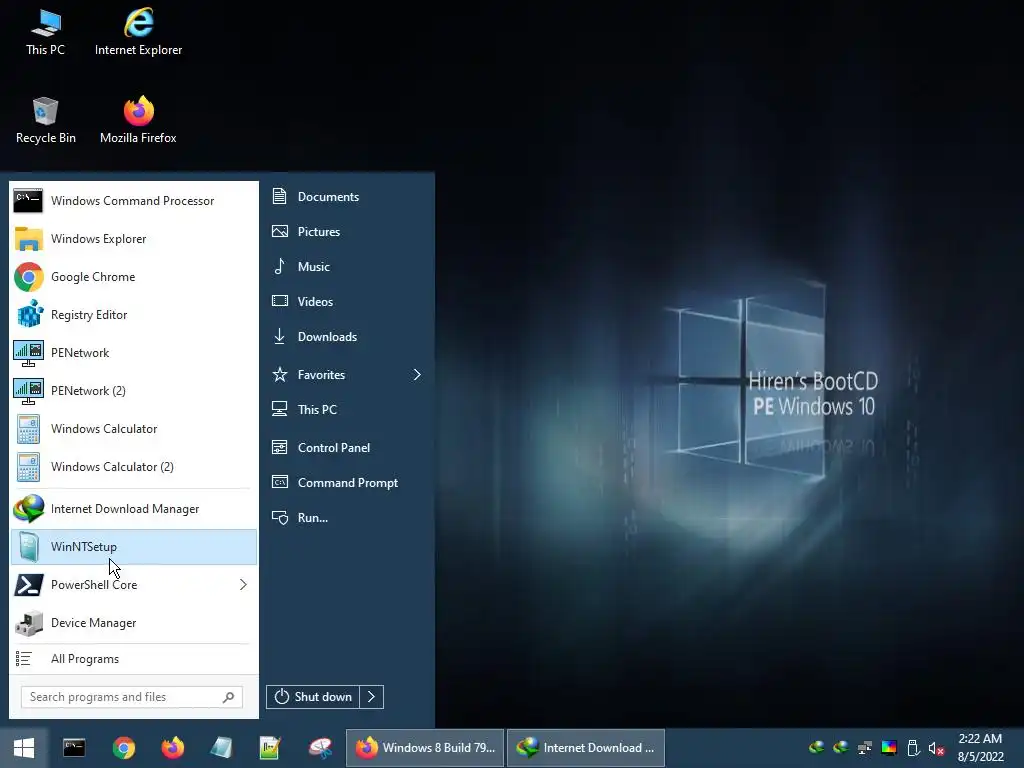Image resolution: width=1024 pixels, height=768 pixels.
Task: Show All Programs list
Action: 133,659
